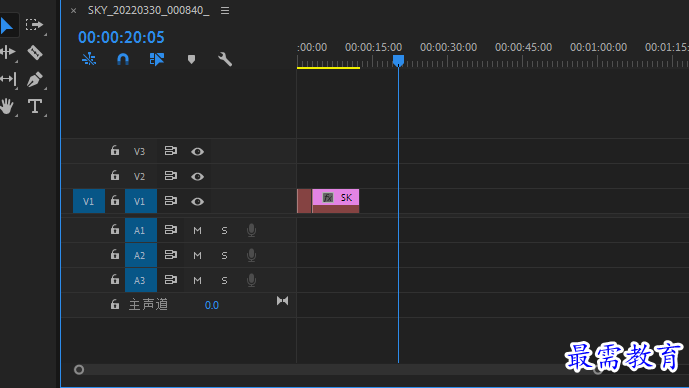The image size is (689, 388).
Task: Close the SKY_20220330_000840_ sequence tab
Action: (x=73, y=11)
